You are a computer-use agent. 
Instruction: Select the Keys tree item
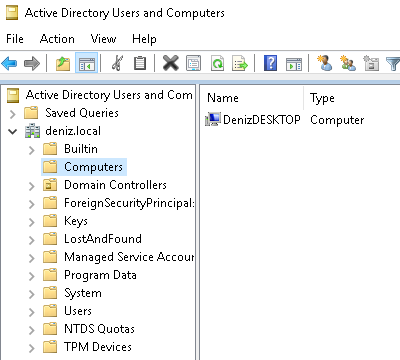tap(76, 221)
